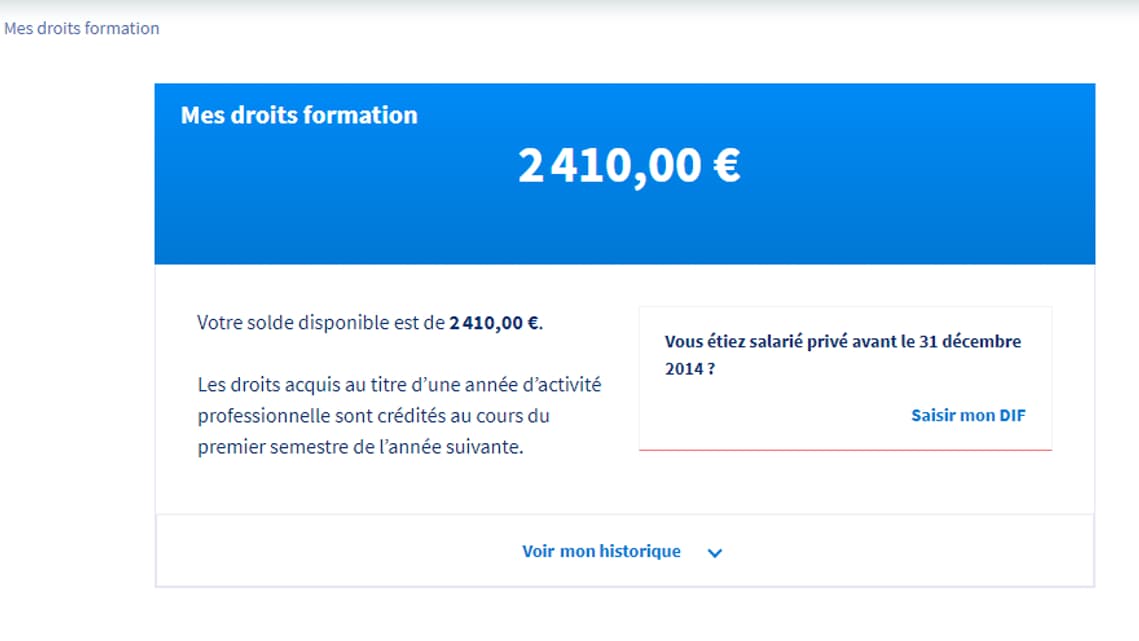This screenshot has width=1139, height=641.
Task: Click the word professionnelle in the paragraph
Action: tap(262, 415)
